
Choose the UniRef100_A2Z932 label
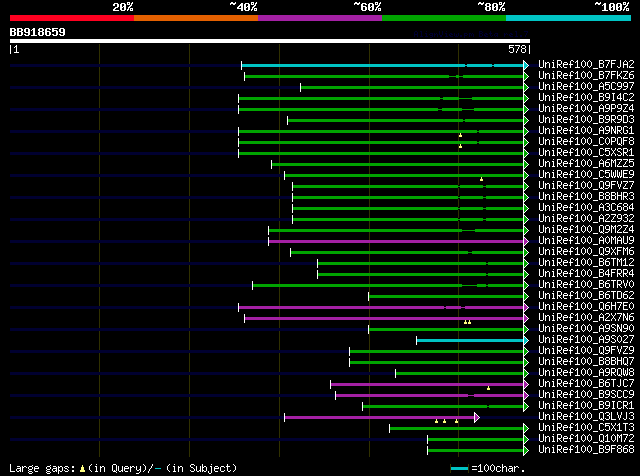pos(586,219)
